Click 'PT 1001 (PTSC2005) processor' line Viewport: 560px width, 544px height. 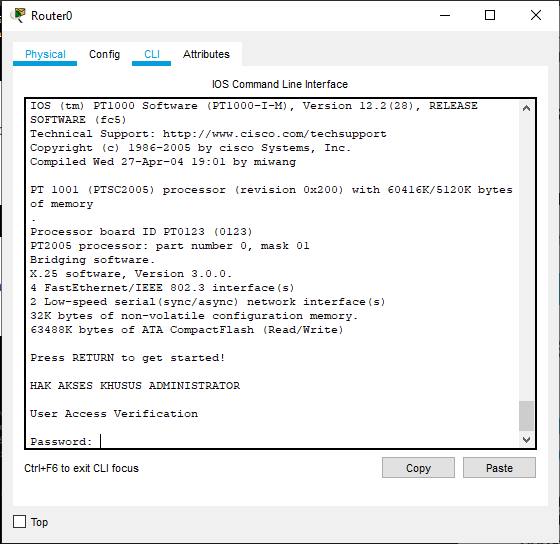click(271, 190)
